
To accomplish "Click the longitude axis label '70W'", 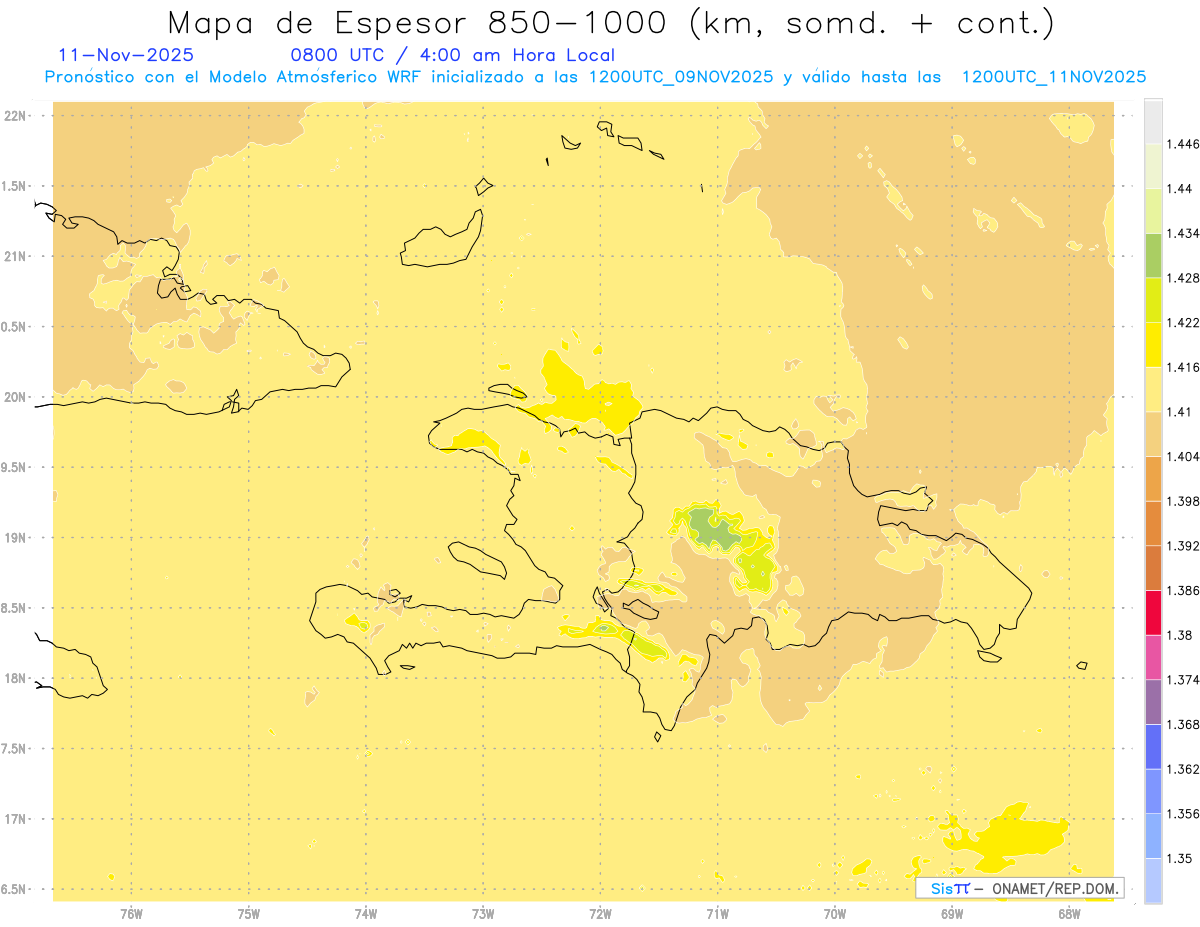I will tap(835, 913).
